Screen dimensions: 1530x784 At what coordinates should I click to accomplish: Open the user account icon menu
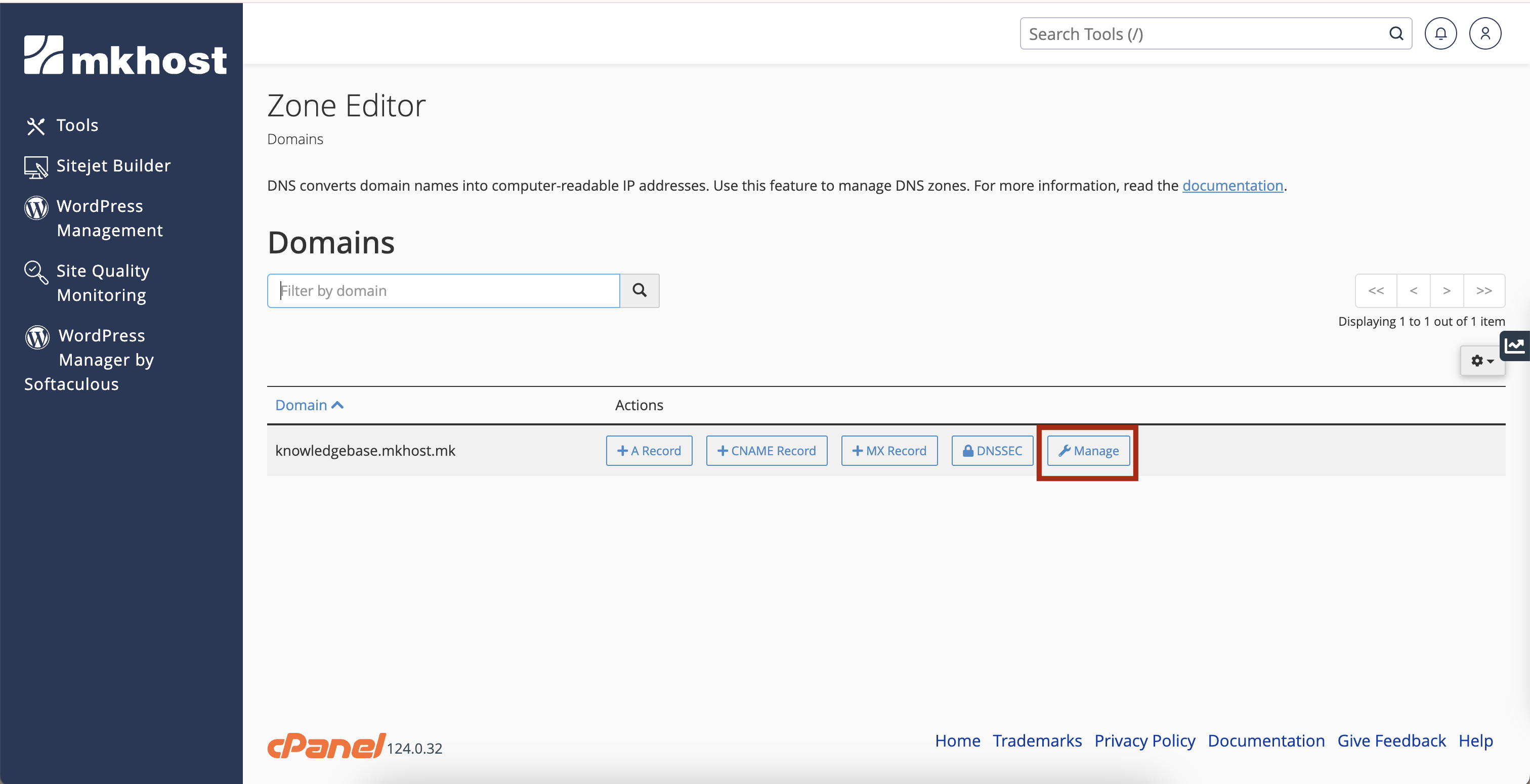pos(1484,34)
